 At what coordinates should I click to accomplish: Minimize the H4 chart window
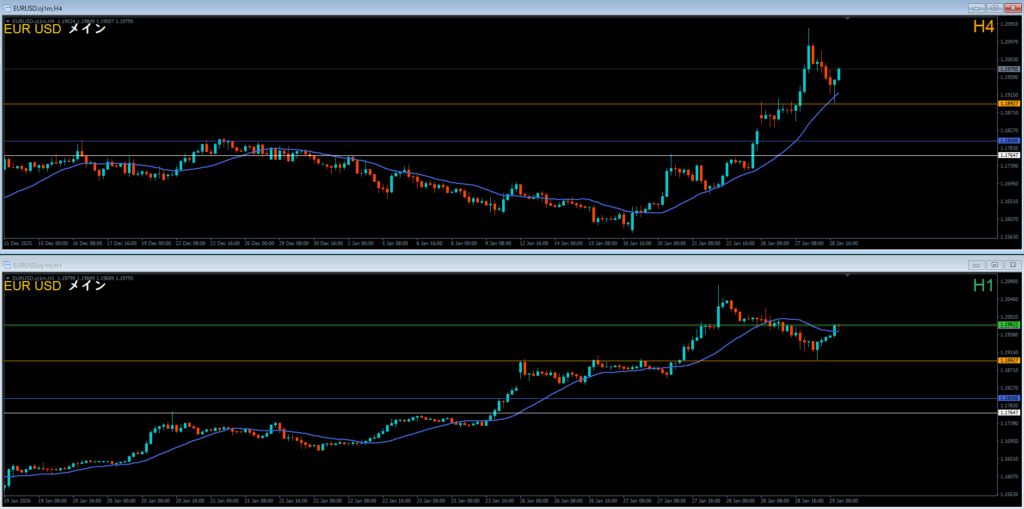point(978,7)
